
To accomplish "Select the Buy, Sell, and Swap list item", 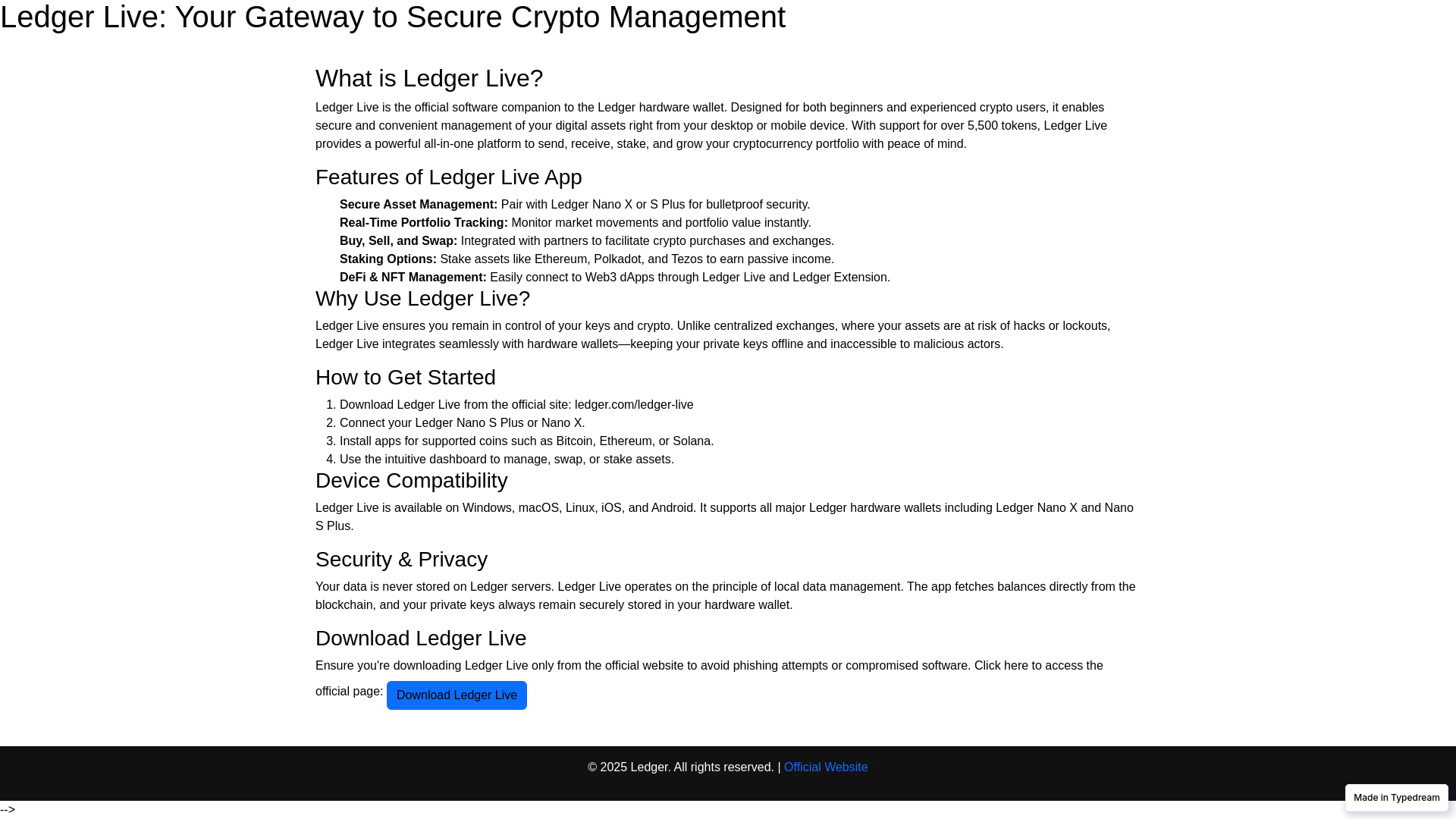I will [587, 241].
